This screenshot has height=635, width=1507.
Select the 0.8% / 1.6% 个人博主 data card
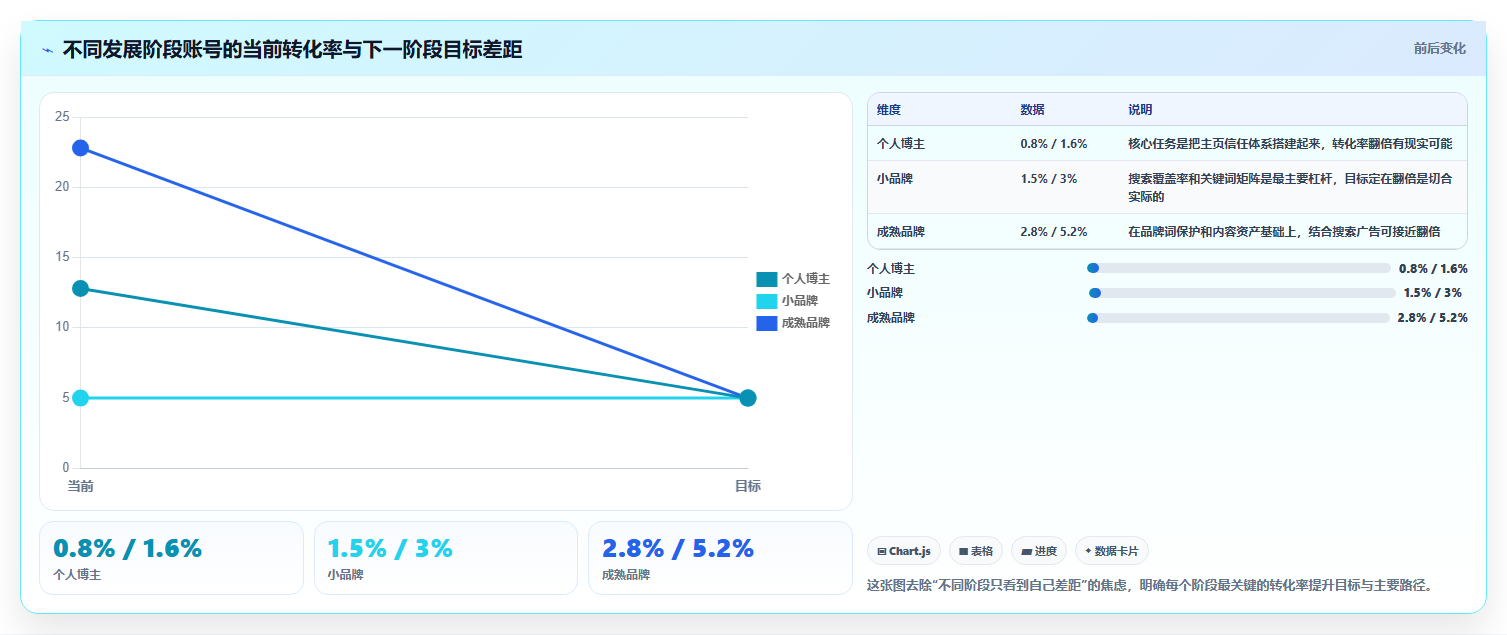171,558
